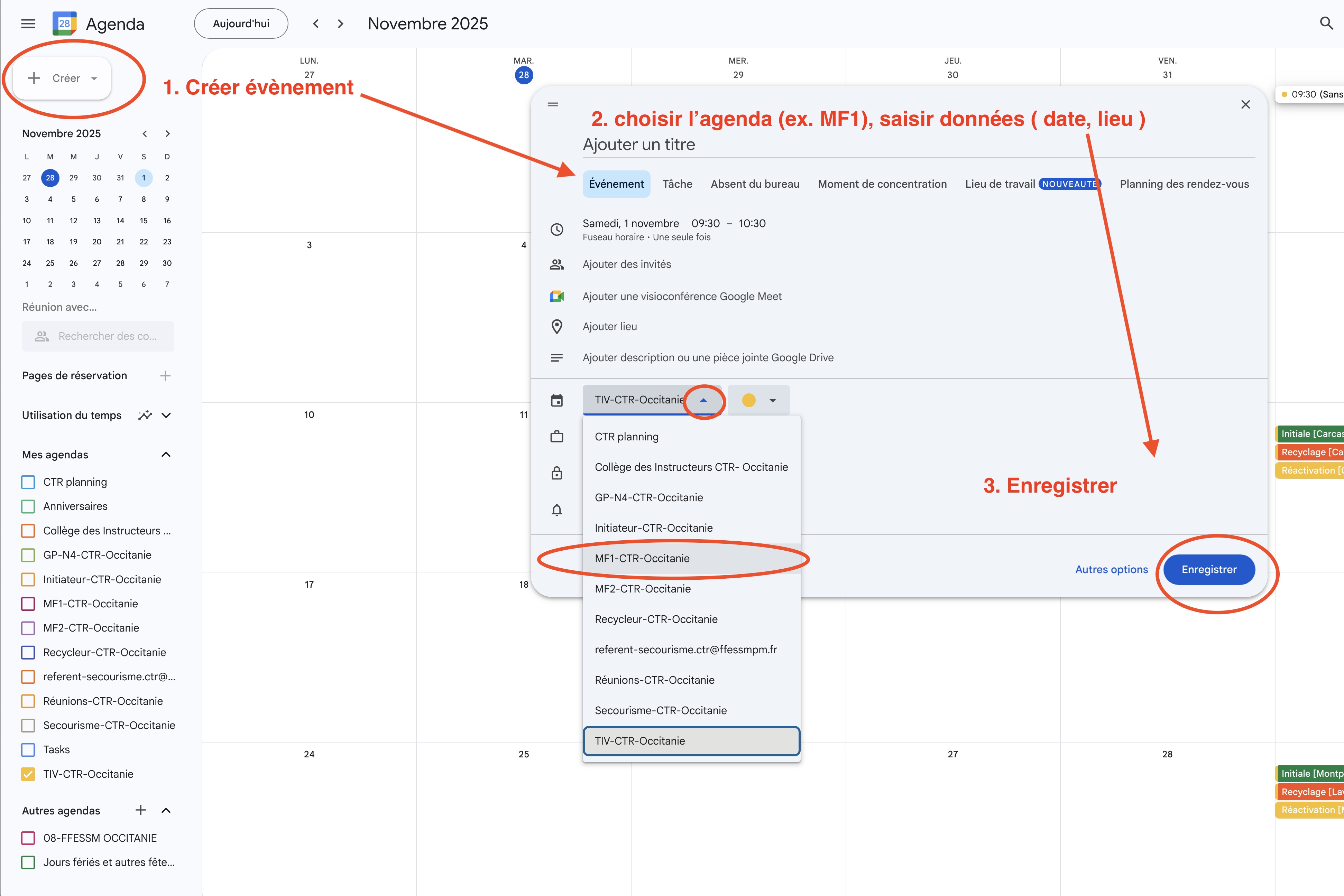This screenshot has height=896, width=1344.
Task: Click the search magnifier icon
Action: pos(1326,23)
